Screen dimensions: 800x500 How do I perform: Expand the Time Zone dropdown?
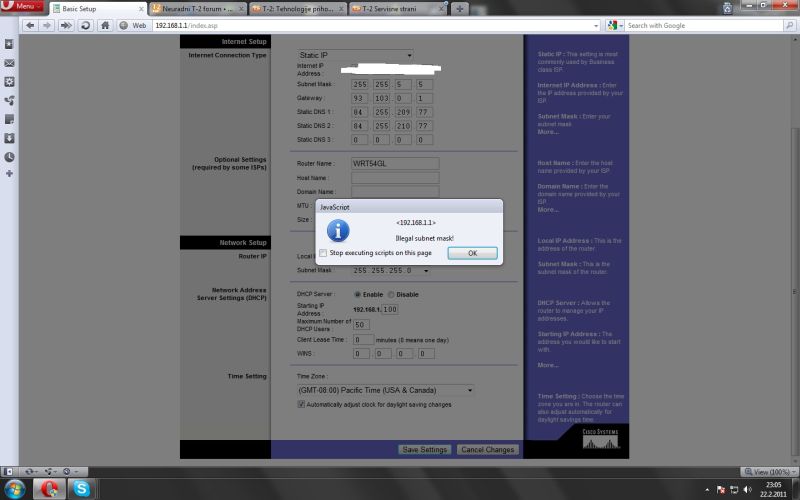tap(385, 390)
